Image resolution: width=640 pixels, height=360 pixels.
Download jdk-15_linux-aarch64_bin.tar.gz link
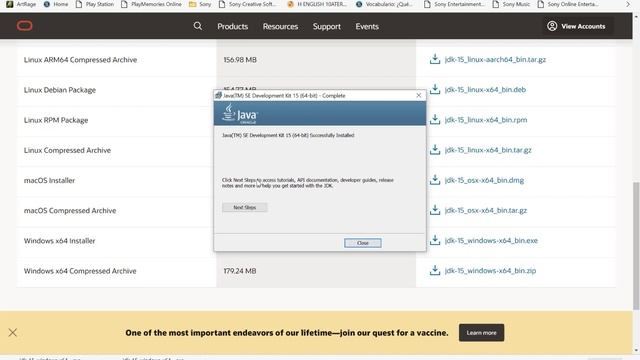point(495,60)
